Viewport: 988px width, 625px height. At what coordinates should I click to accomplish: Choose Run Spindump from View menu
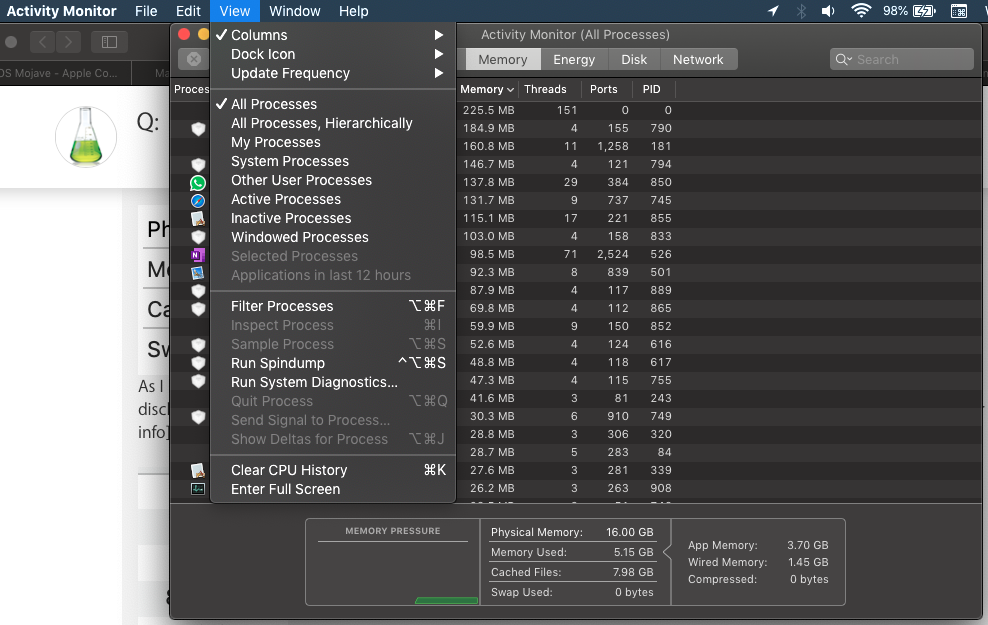coord(278,363)
